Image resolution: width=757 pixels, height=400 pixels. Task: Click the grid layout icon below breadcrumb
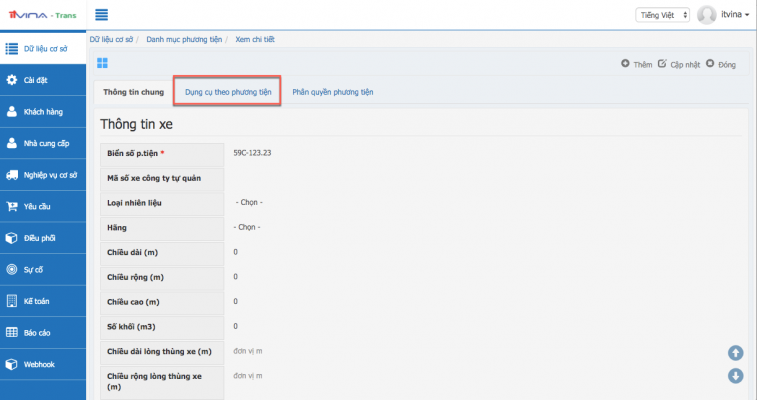(102, 63)
